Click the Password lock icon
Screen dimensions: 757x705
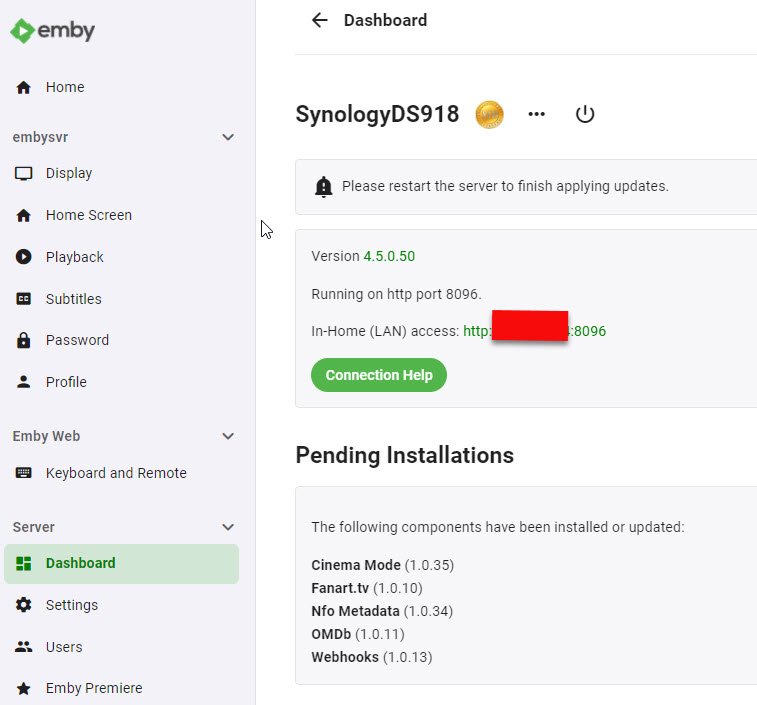[24, 340]
